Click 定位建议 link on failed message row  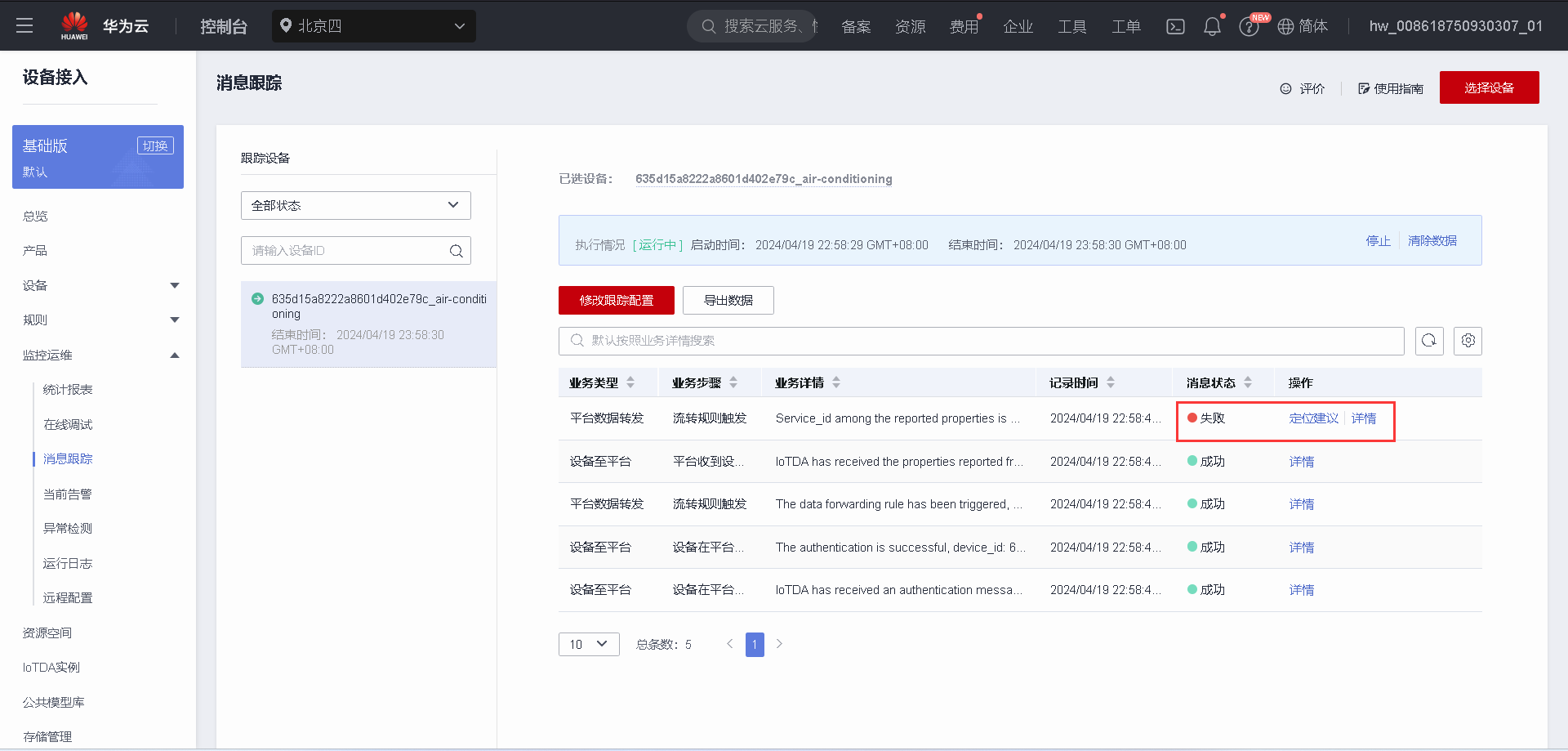pos(1313,418)
